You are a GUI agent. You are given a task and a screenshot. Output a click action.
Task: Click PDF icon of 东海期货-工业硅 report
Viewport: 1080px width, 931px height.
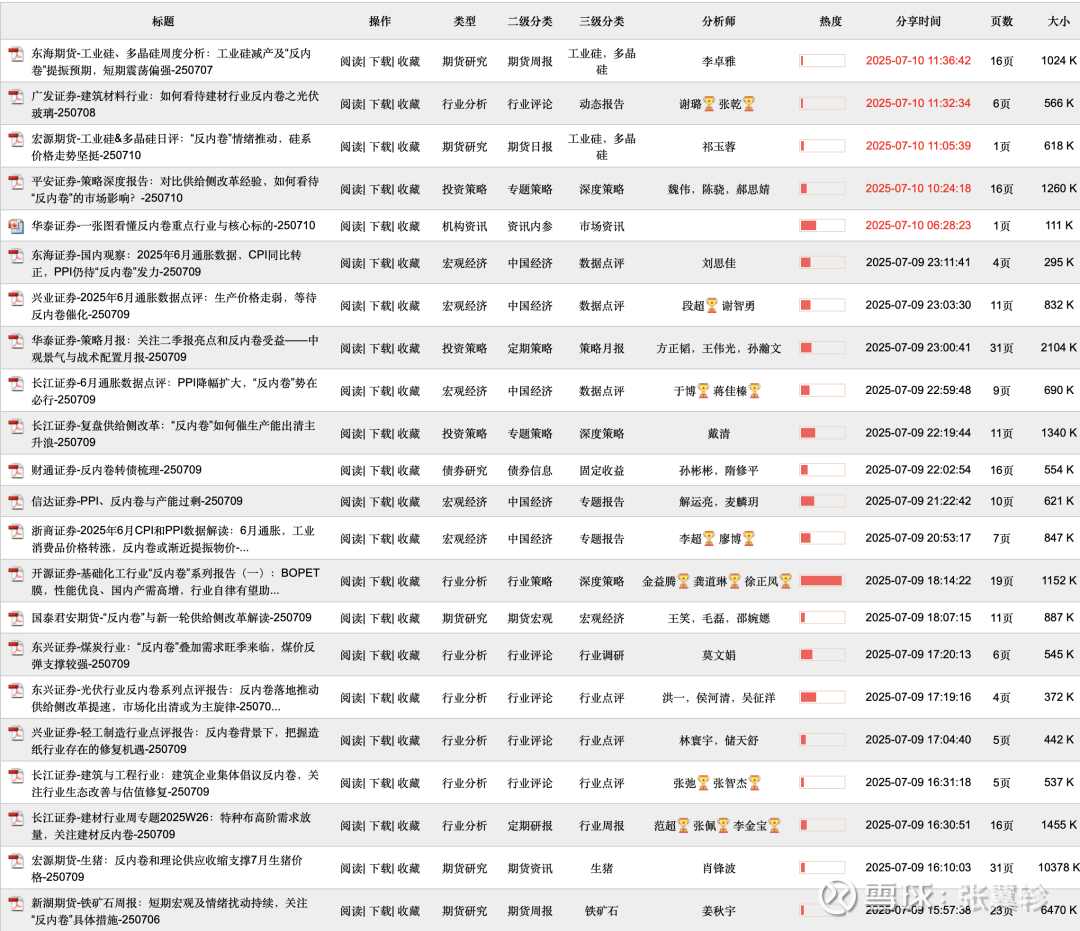pos(15,54)
